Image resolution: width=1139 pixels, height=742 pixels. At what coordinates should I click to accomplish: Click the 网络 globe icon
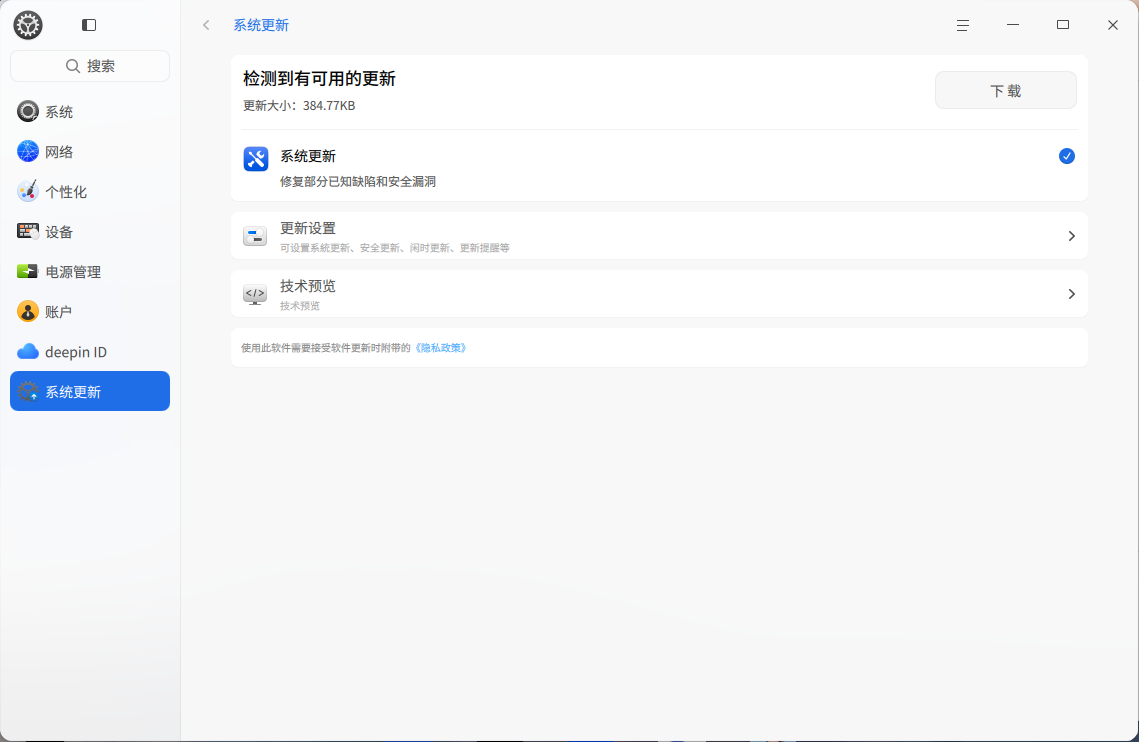pos(28,151)
